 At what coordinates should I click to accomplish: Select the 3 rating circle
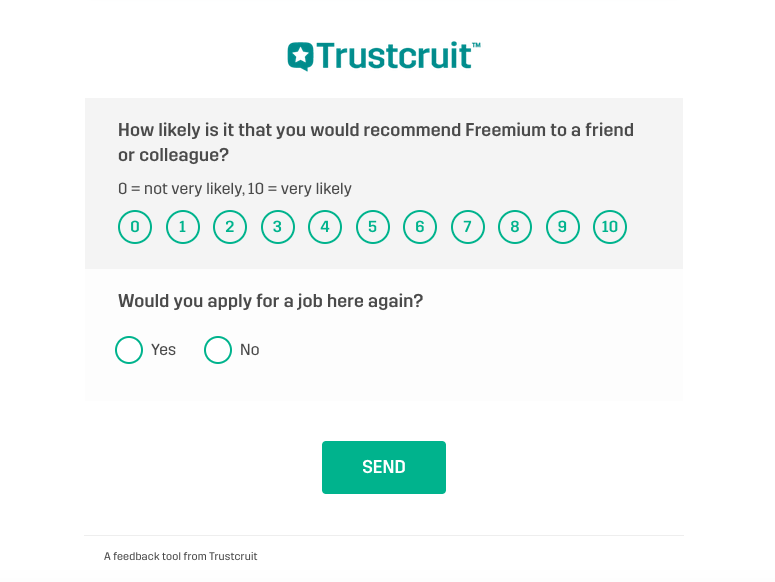277,227
